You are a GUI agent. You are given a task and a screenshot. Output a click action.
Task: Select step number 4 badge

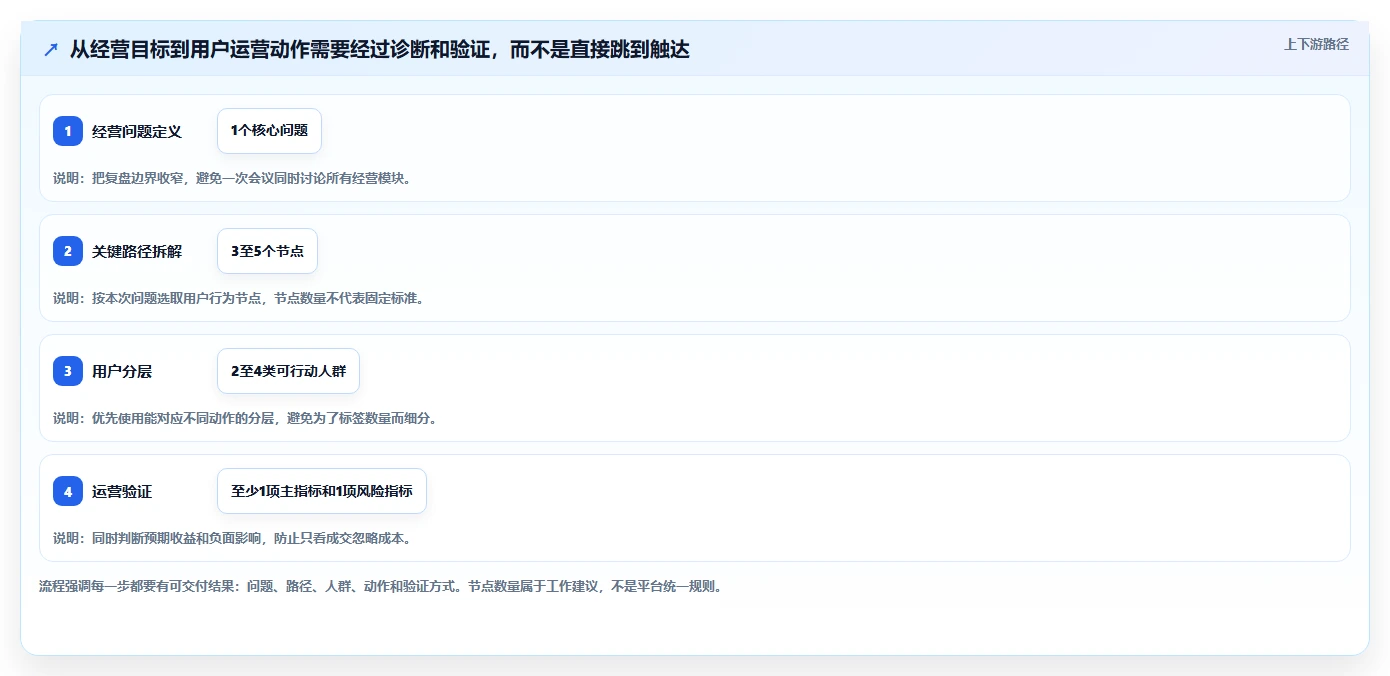click(68, 491)
